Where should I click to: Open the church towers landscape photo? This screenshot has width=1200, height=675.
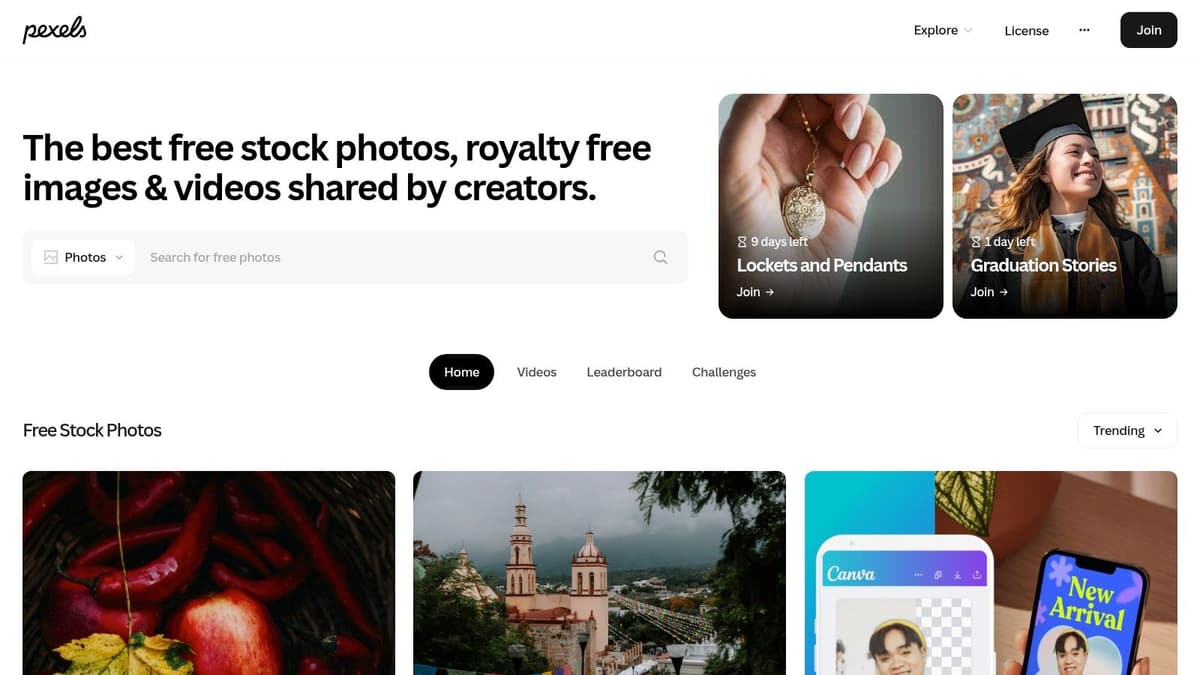[x=599, y=573]
